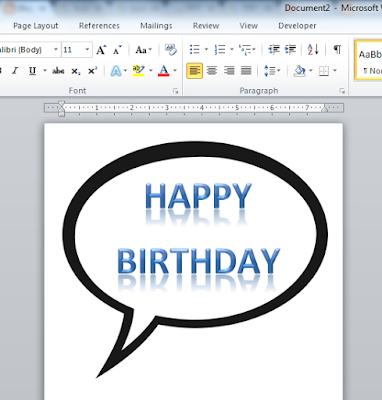The height and width of the screenshot is (400, 382).
Task: Align text left
Action: pos(195,71)
